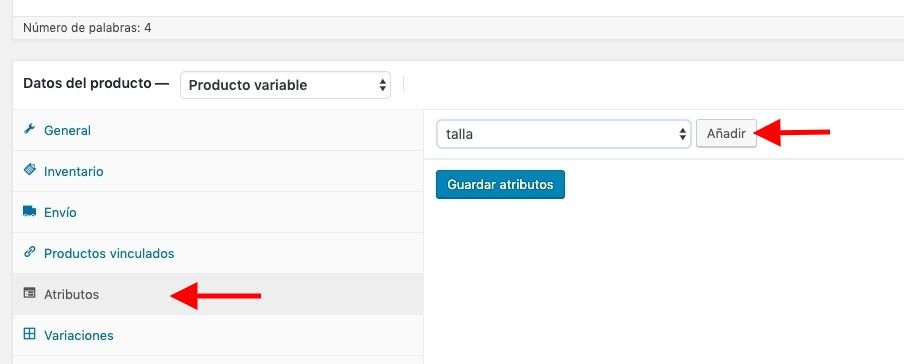Viewport: 904px width, 364px height.
Task: Click the arrows on the Producto variable selector
Action: click(382, 85)
